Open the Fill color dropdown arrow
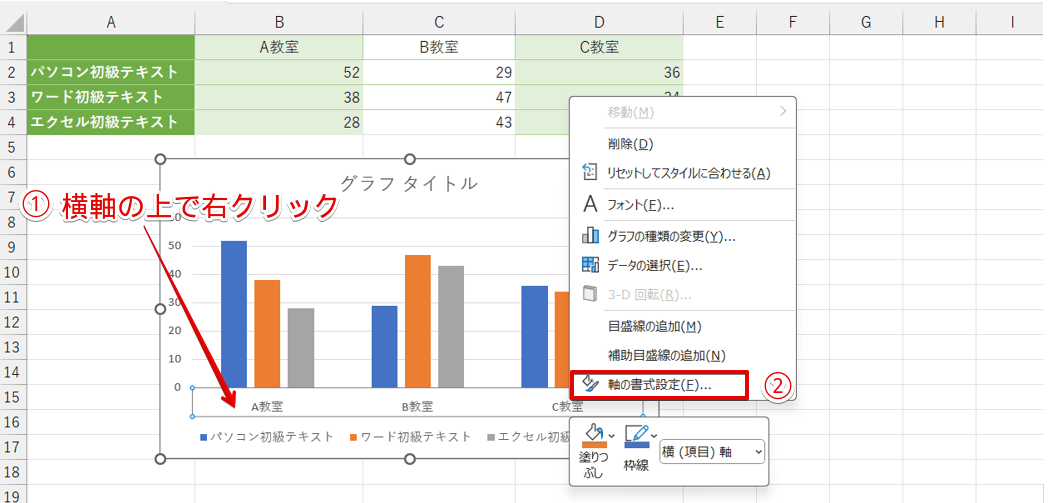The image size is (1051, 503). pos(611,435)
